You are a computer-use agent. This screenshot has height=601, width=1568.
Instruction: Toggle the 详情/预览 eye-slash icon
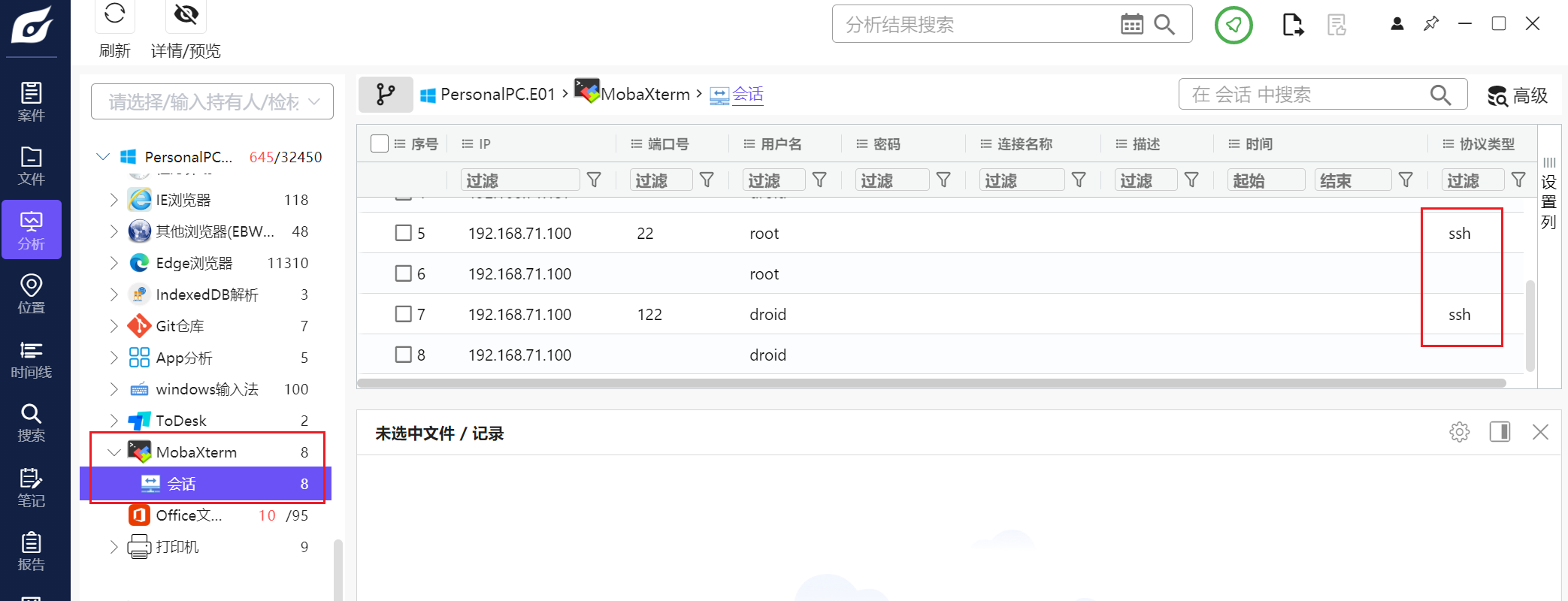pos(186,14)
